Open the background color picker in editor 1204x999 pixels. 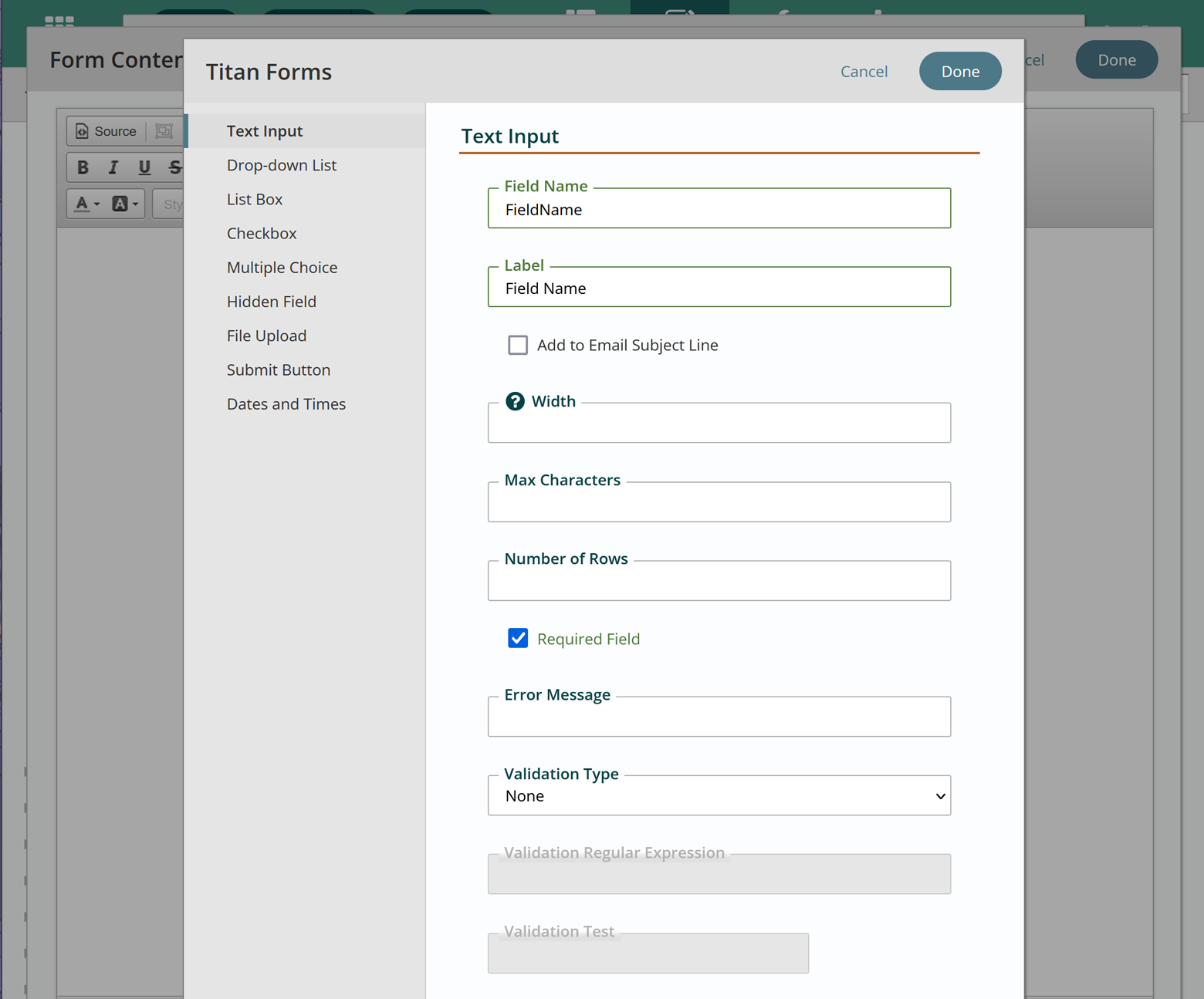125,204
